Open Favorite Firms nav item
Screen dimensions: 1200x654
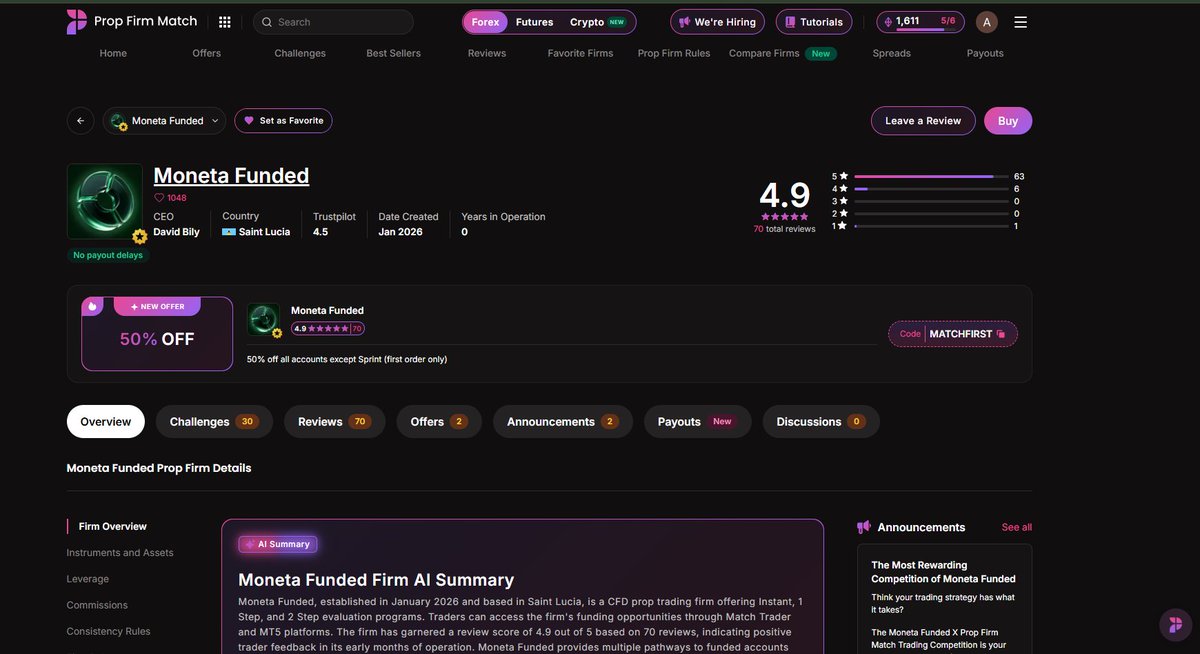(x=580, y=53)
